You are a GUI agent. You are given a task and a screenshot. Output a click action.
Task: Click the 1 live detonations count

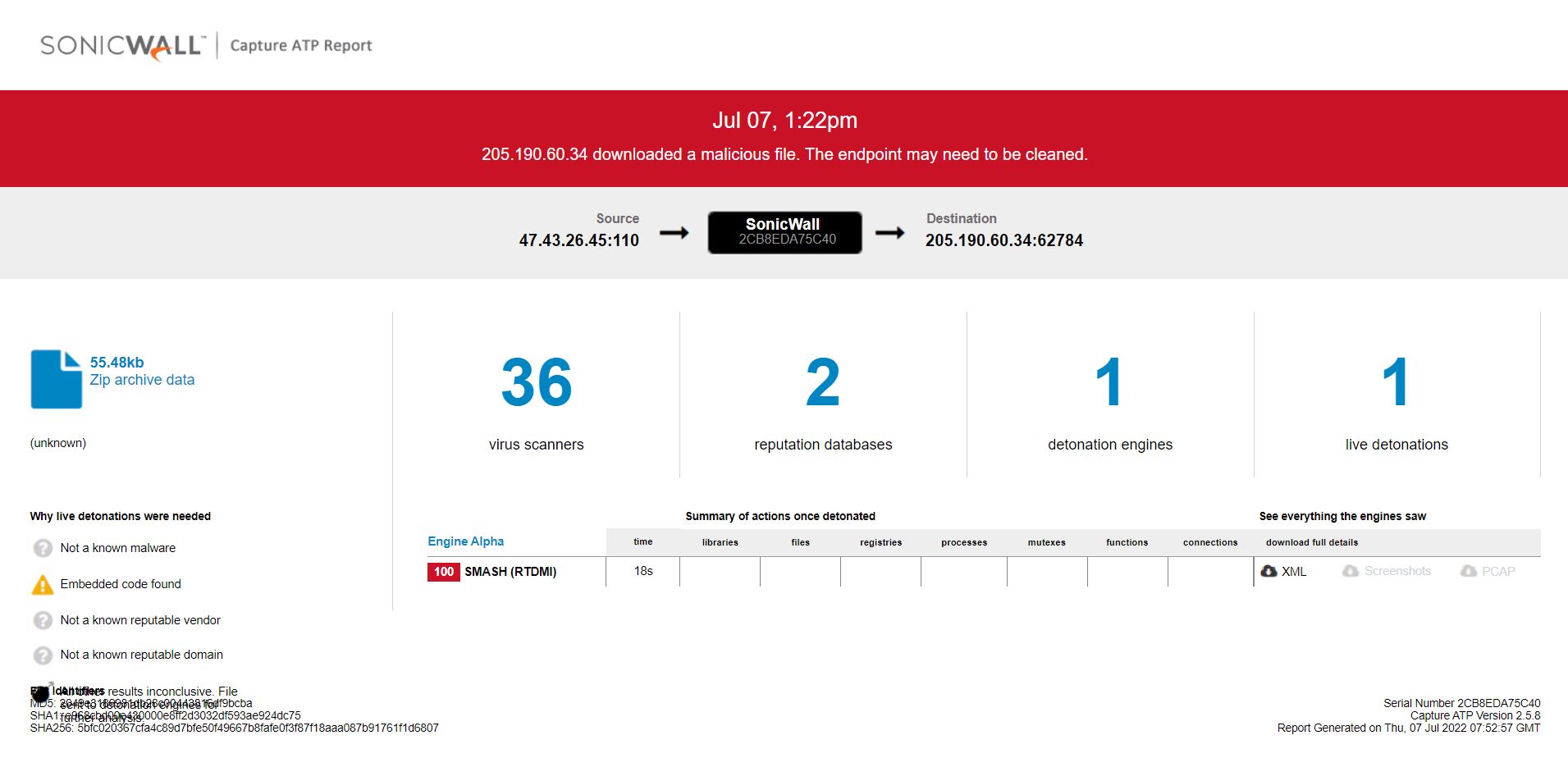tap(1396, 382)
